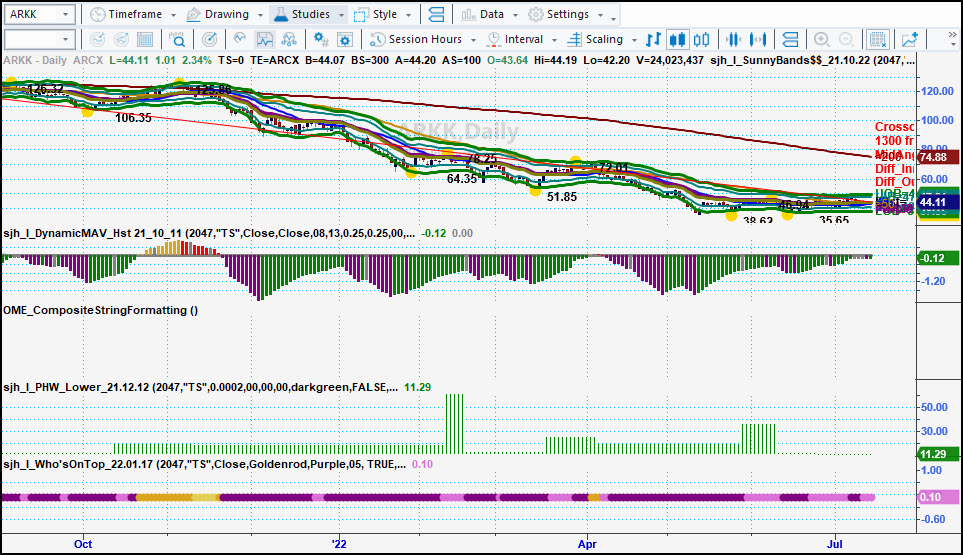Select filled candlestick chart style

coord(677,39)
